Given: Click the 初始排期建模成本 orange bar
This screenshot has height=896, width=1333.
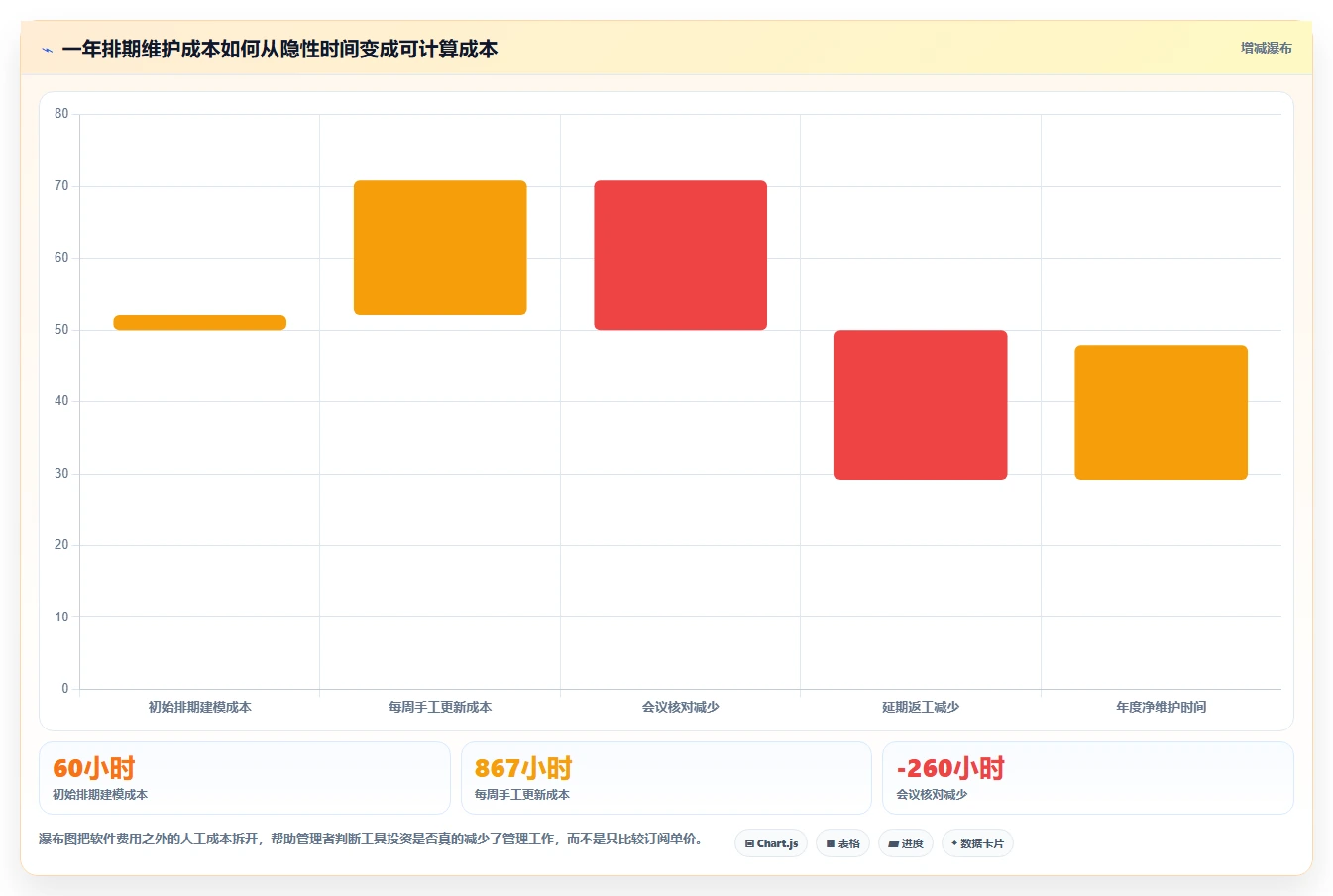Looking at the screenshot, I should pos(200,322).
